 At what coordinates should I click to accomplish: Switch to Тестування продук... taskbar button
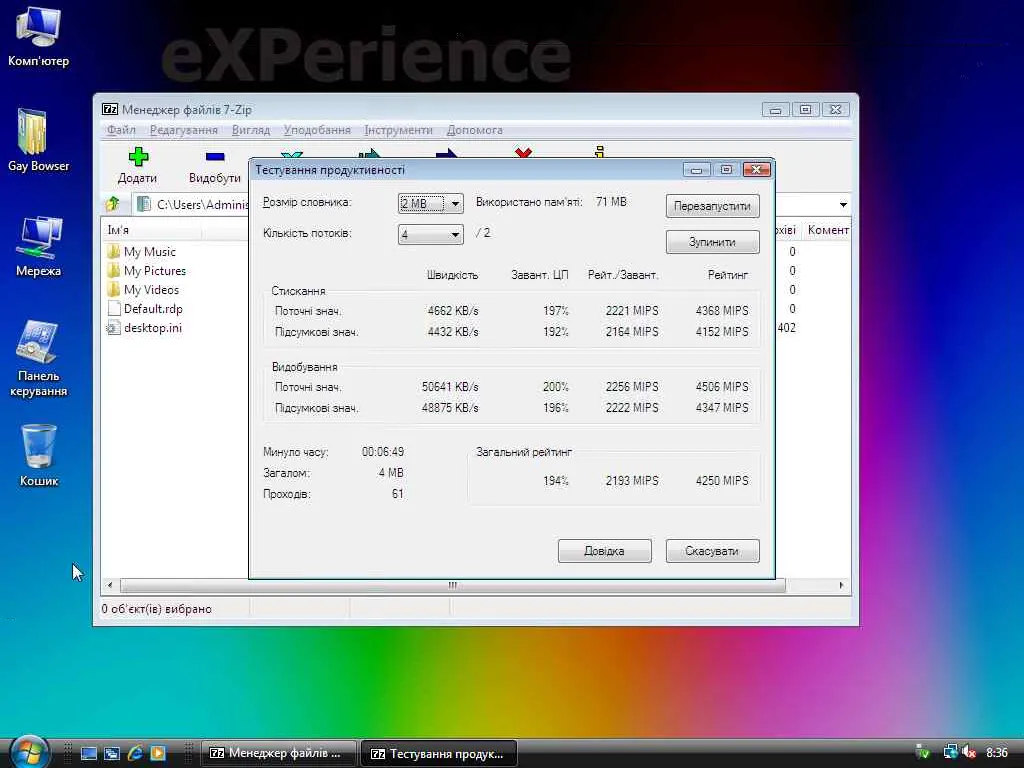point(440,753)
